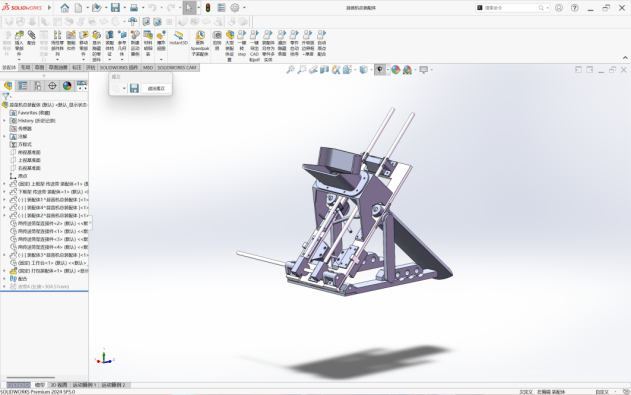631x395 pixels.
Task: Expand the History tree node
Action: click(x=4, y=121)
